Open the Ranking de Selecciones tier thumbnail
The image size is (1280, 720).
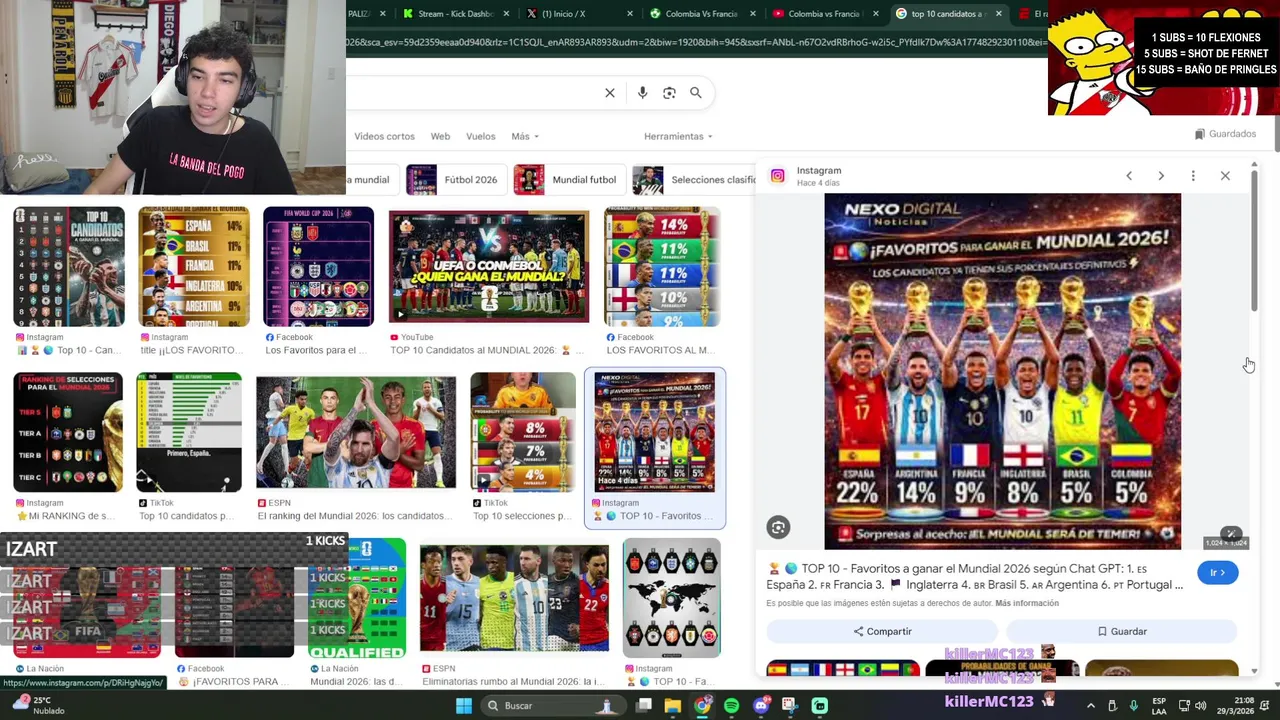click(x=68, y=432)
